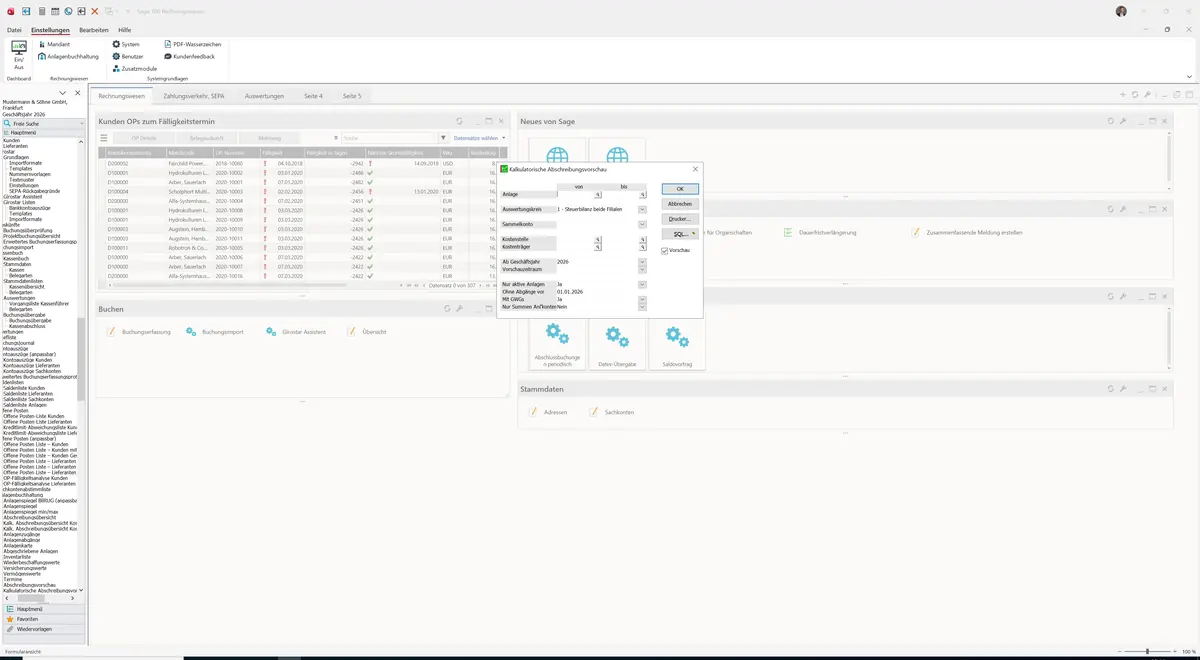Open the hamburger menu in Kunden OPs panel
Viewport: 1200px width, 660px height.
pyautogui.click(x=104, y=138)
